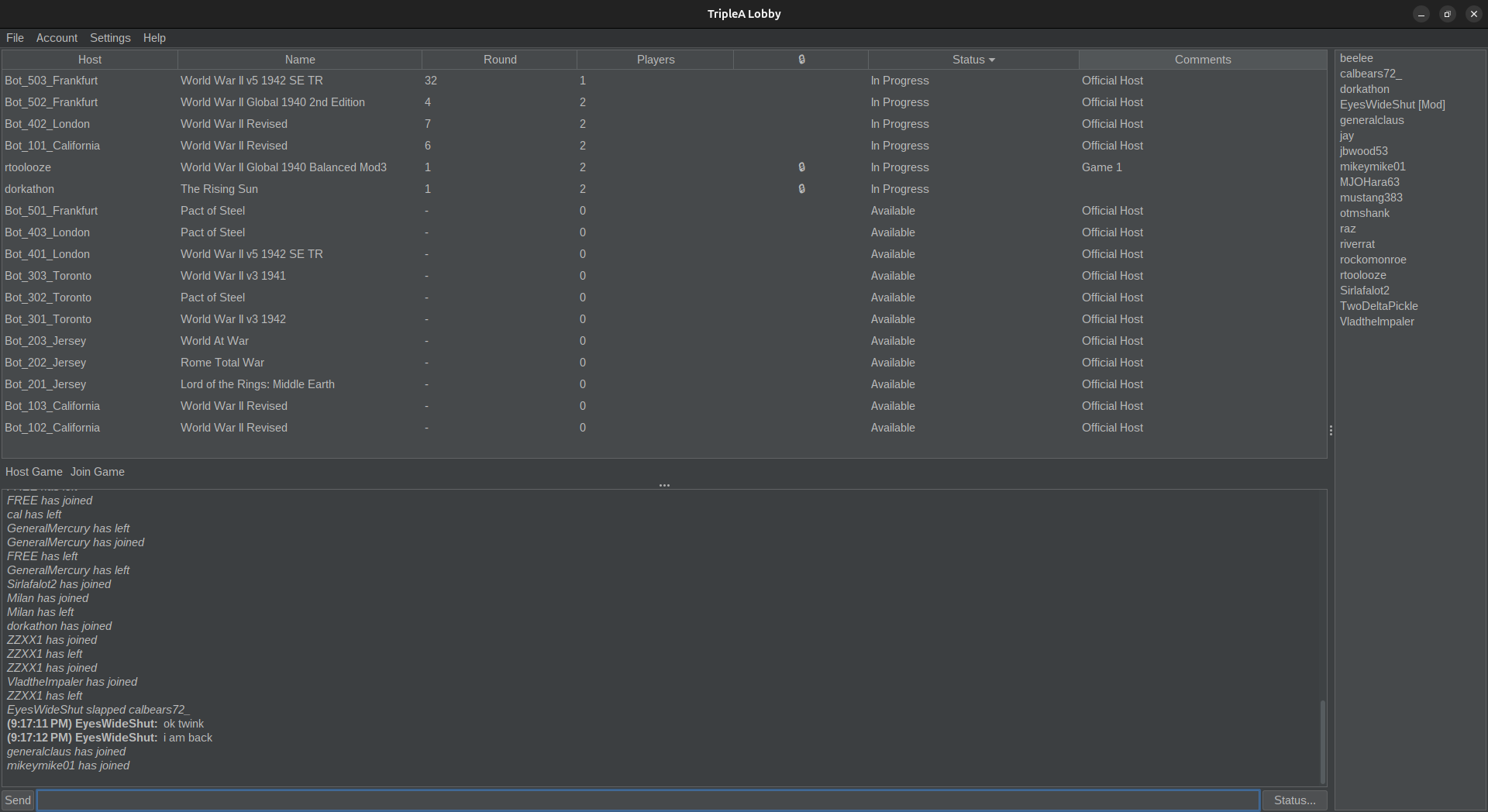Select the Rome Total War game

tap(222, 363)
